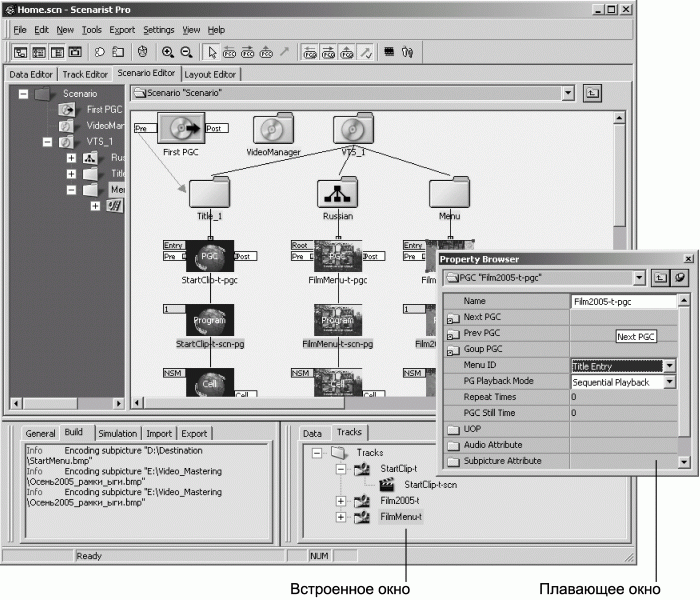Click the Name field containing Film2005-t-pgc
700x600 pixels.
(x=620, y=300)
